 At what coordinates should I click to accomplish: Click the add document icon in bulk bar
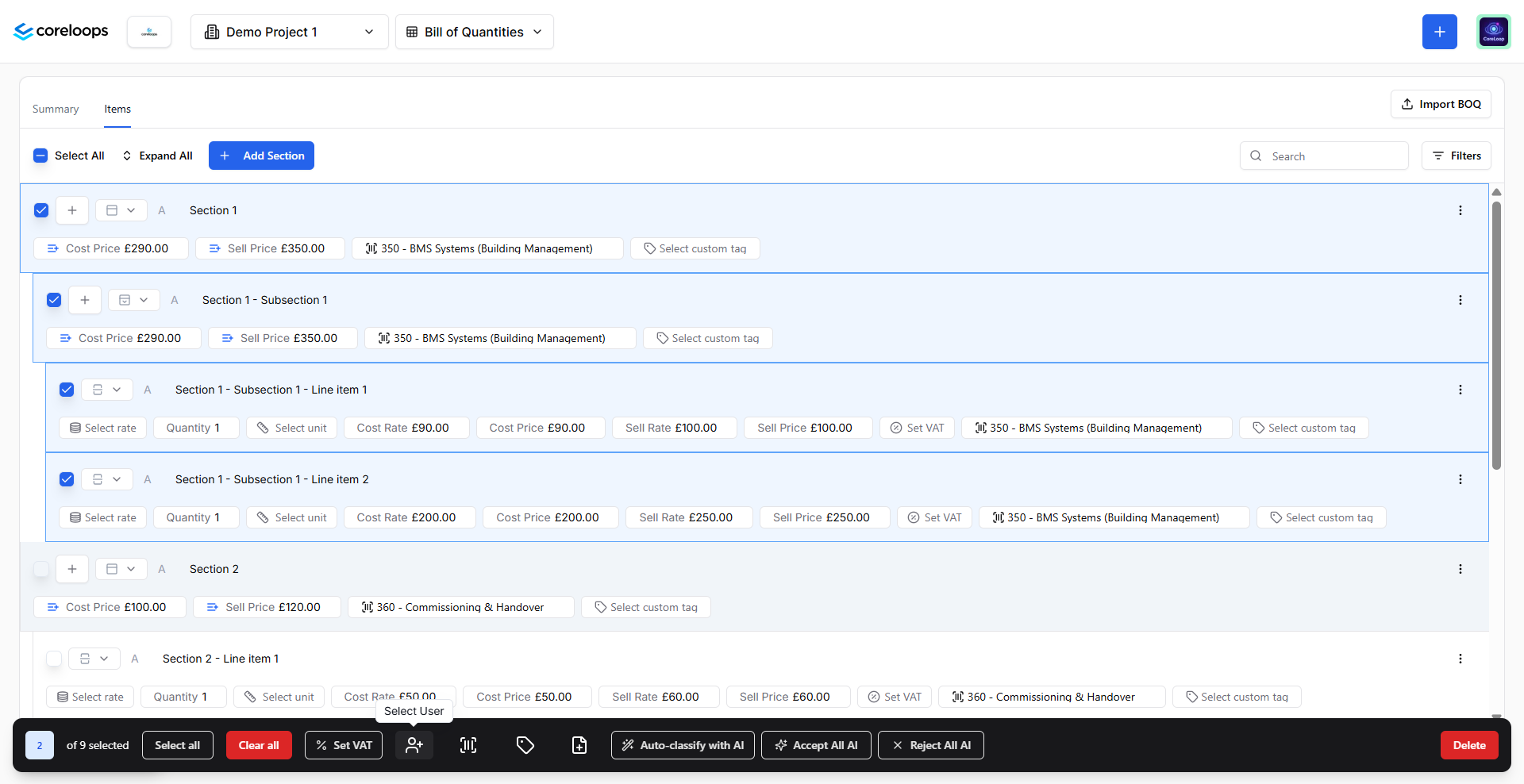(579, 745)
